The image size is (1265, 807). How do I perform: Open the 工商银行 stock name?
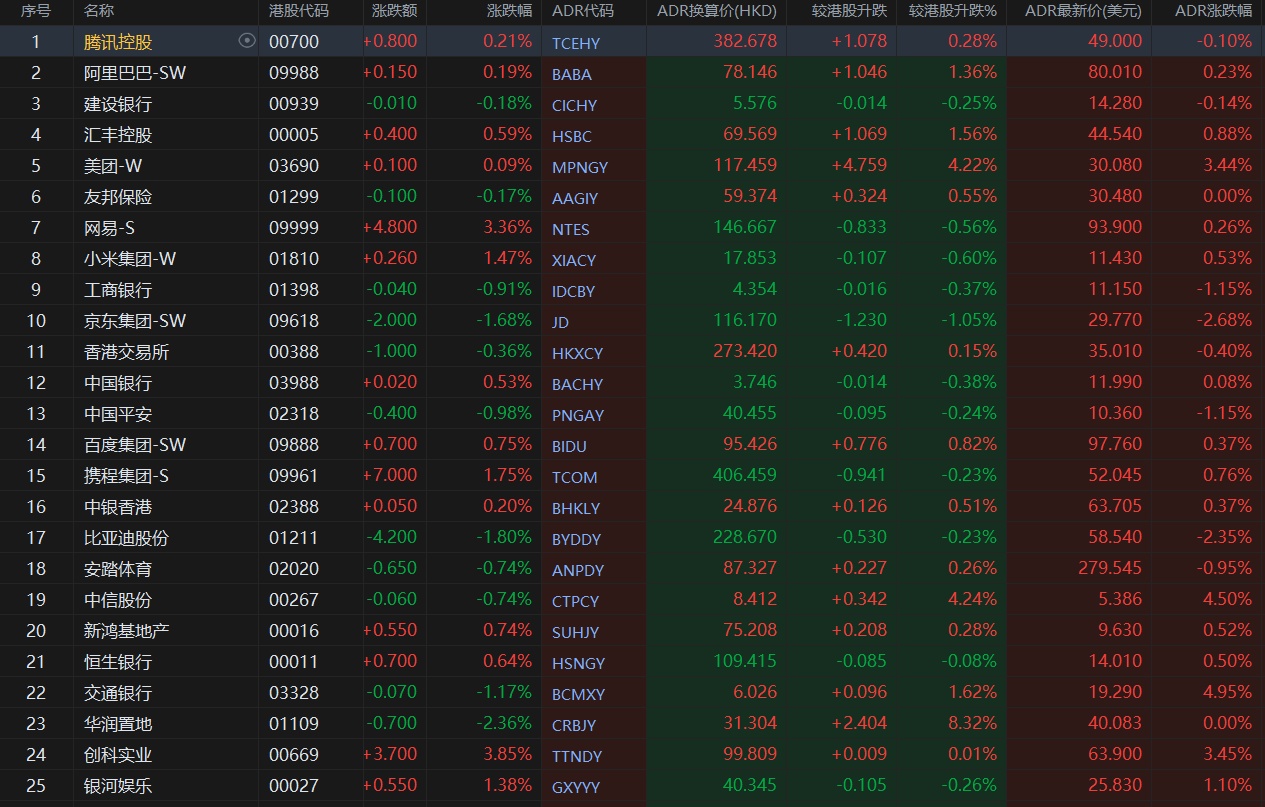pos(118,290)
